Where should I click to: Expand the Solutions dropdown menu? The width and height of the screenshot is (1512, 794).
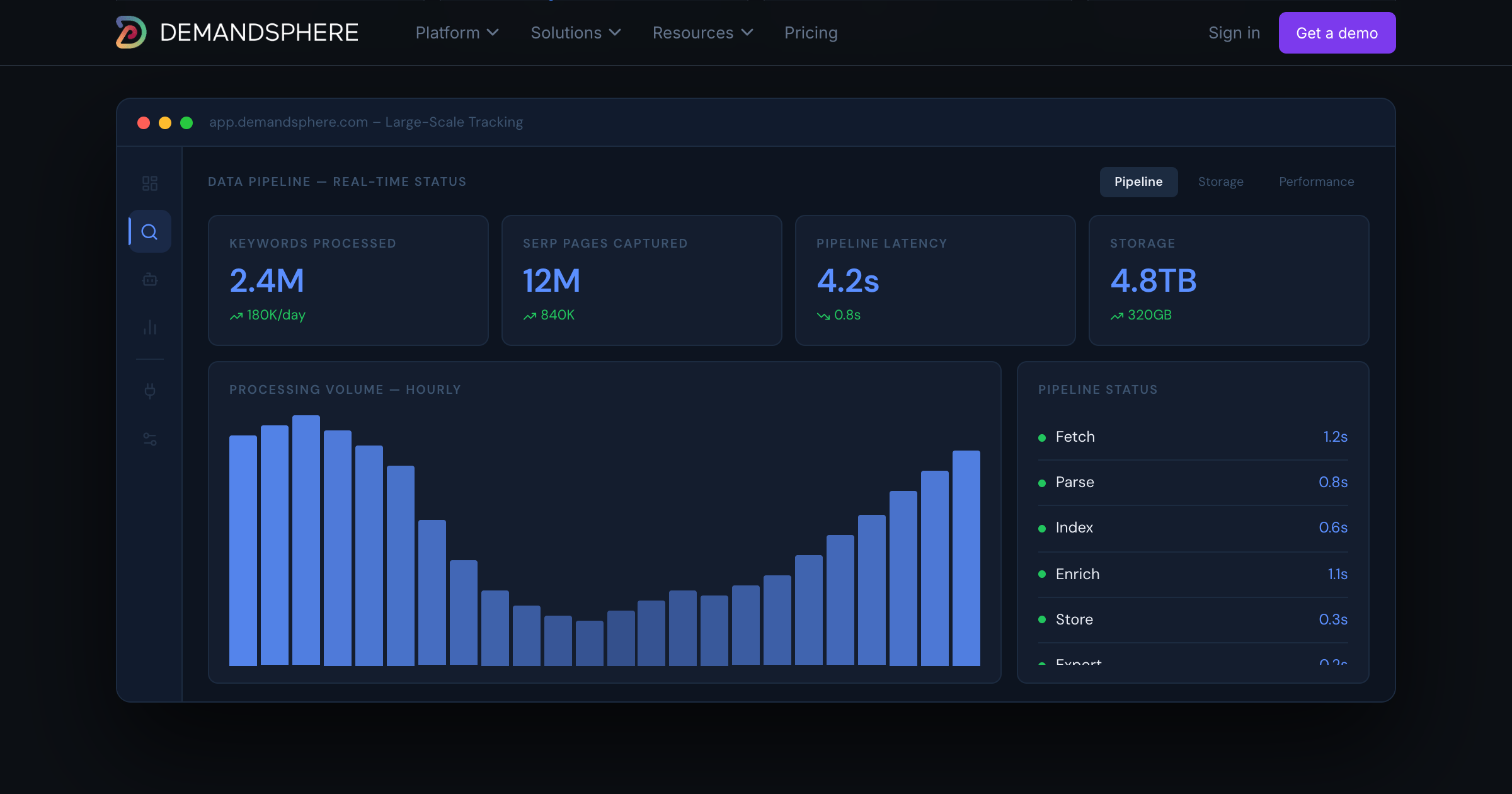point(576,33)
